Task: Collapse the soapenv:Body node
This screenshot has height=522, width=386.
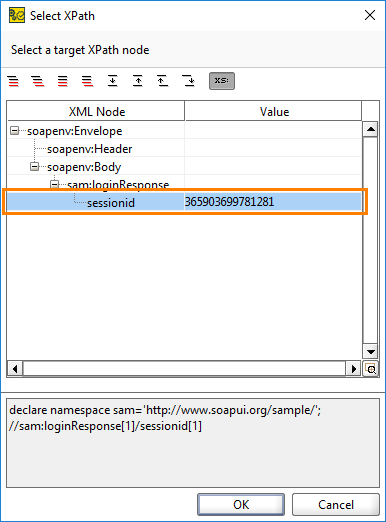Action: click(x=34, y=166)
